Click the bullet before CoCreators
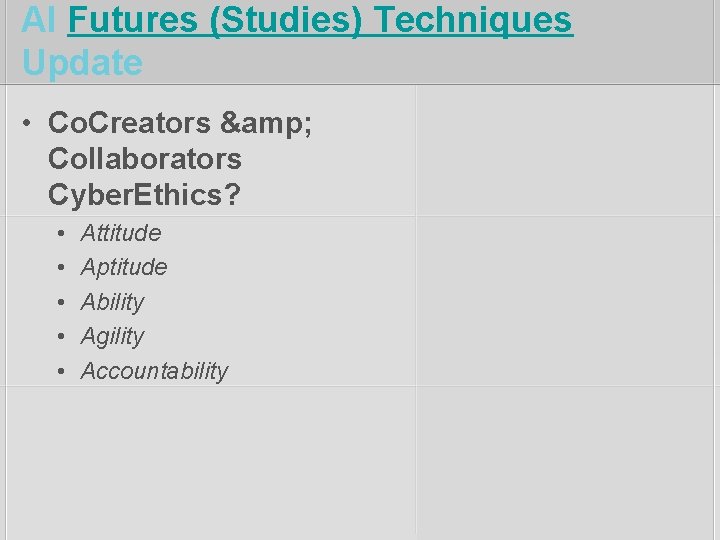 tap(27, 123)
